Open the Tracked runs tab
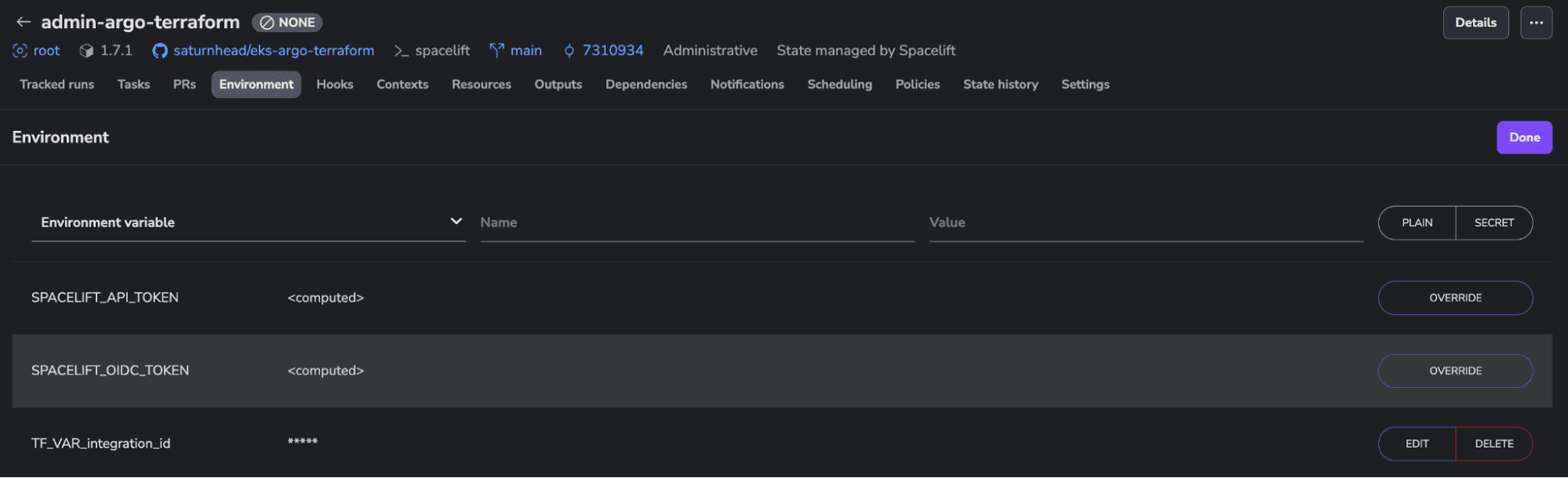Viewport: 1568px width, 478px height. 56,85
